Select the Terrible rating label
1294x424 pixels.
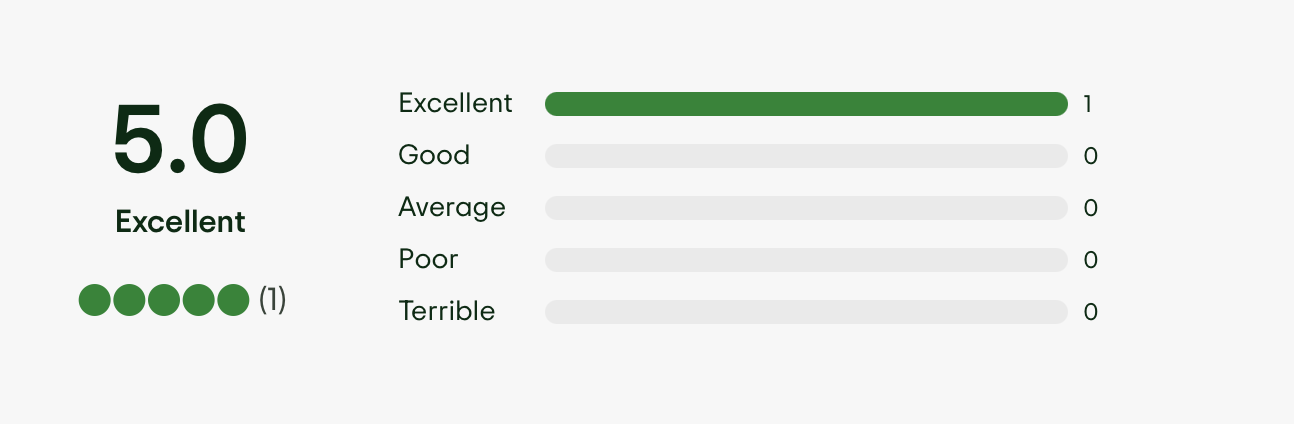447,311
